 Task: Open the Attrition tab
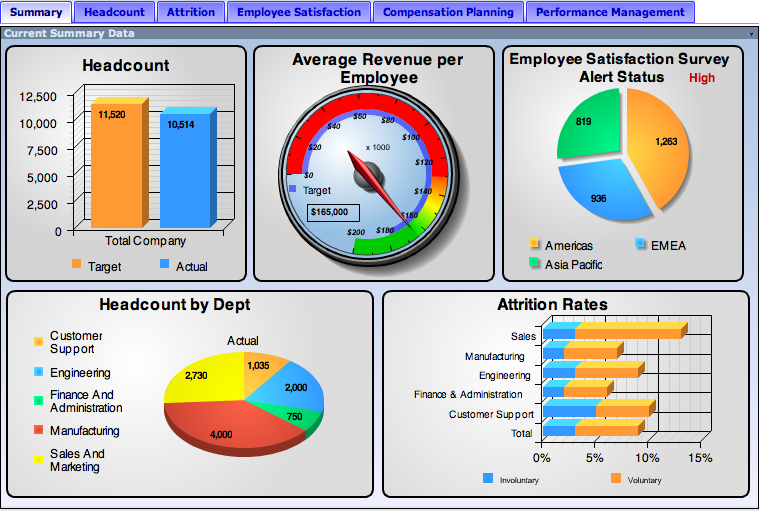coord(191,12)
